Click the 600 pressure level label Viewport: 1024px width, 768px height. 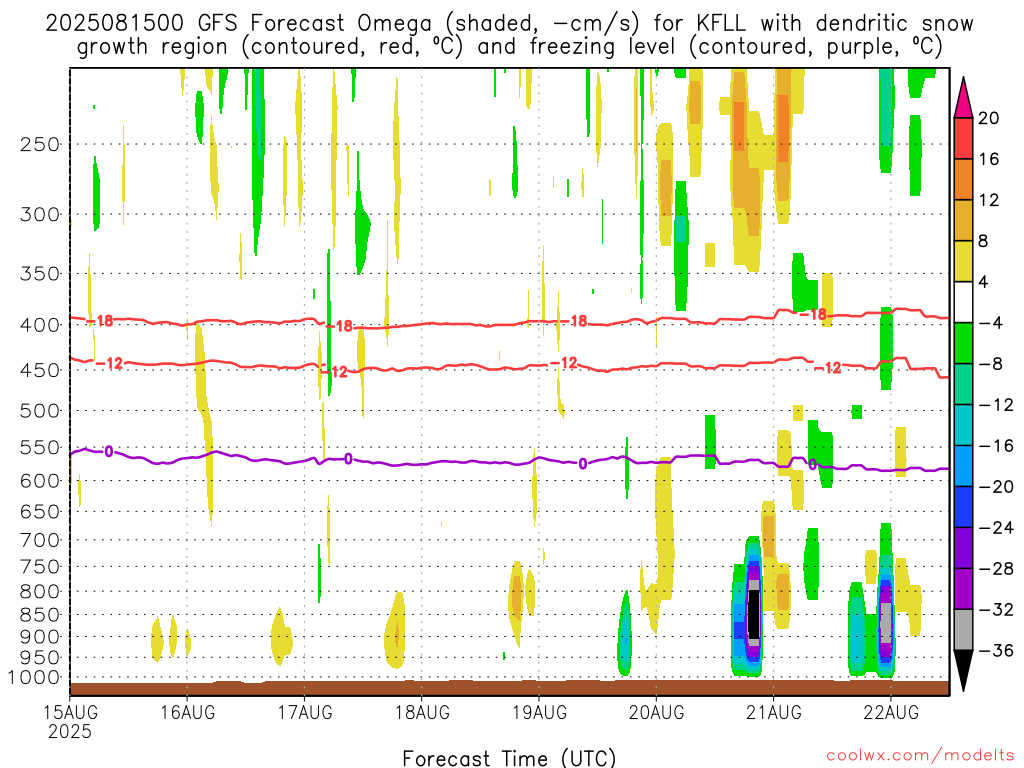point(40,481)
